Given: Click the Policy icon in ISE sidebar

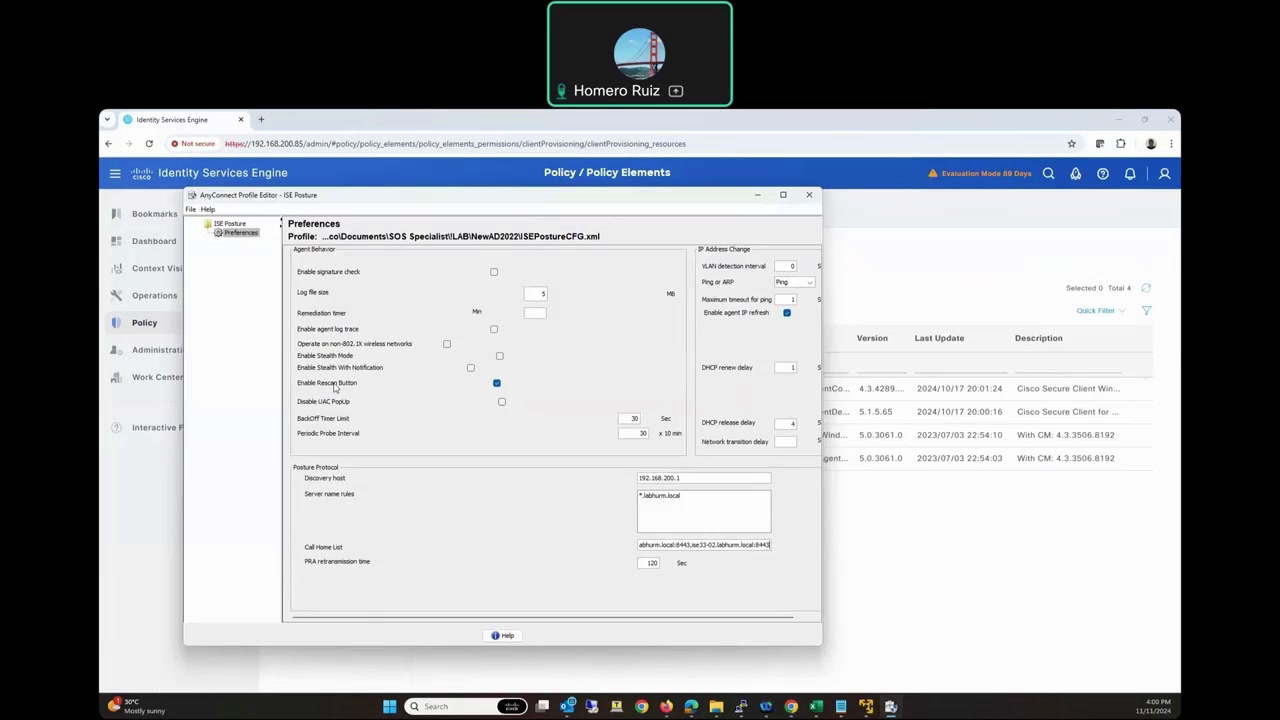Looking at the screenshot, I should (116, 322).
